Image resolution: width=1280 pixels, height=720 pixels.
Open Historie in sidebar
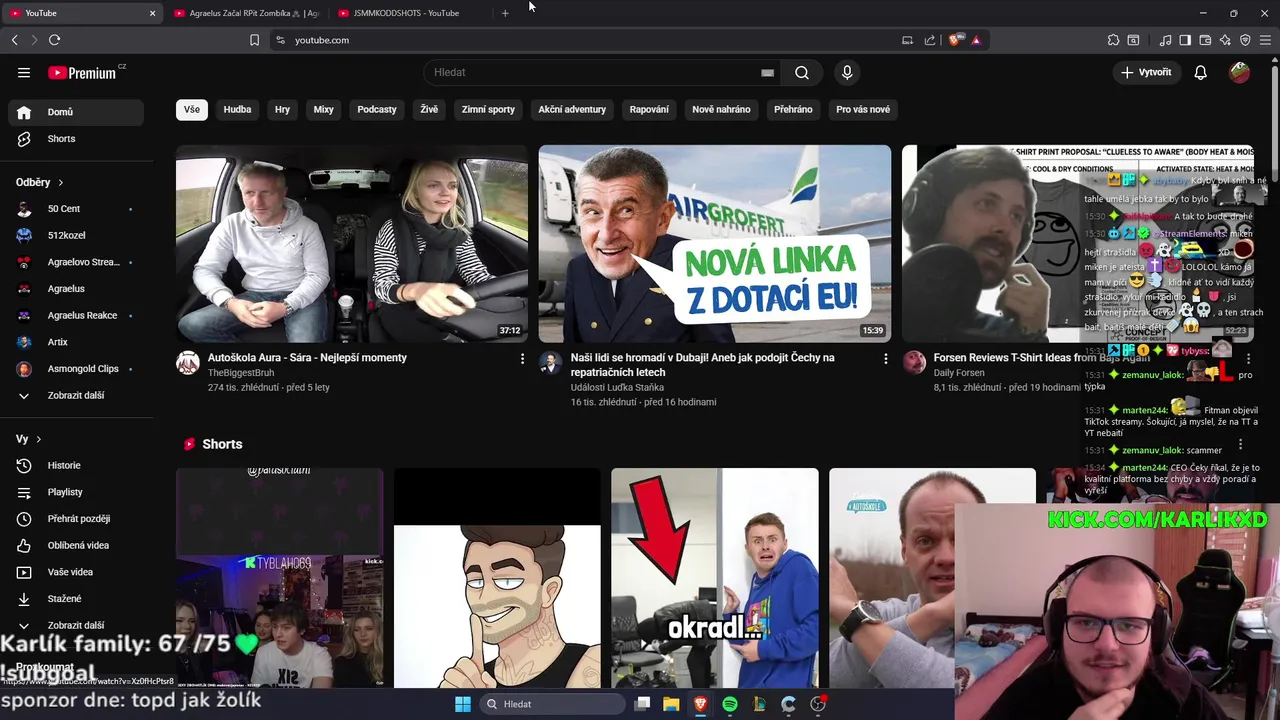(76, 465)
